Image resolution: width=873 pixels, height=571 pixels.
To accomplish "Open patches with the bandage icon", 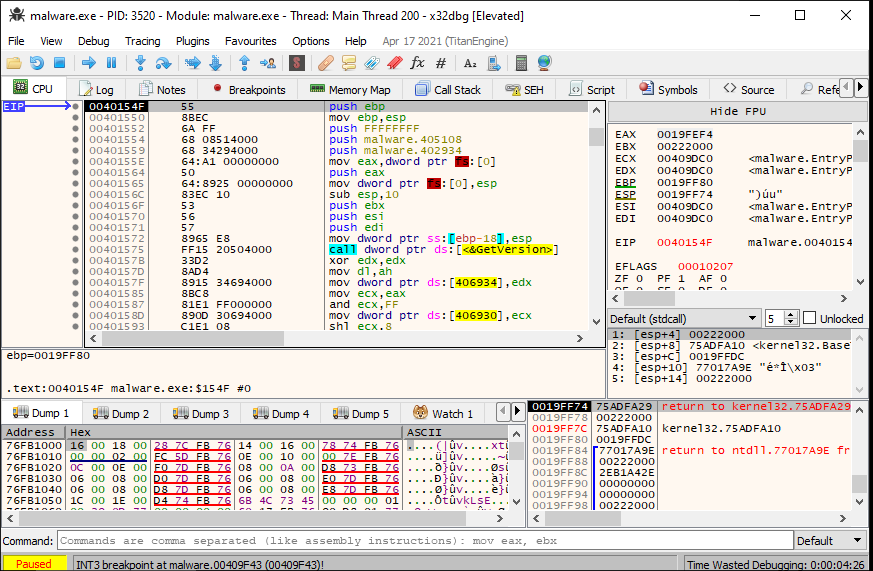I will (326, 63).
